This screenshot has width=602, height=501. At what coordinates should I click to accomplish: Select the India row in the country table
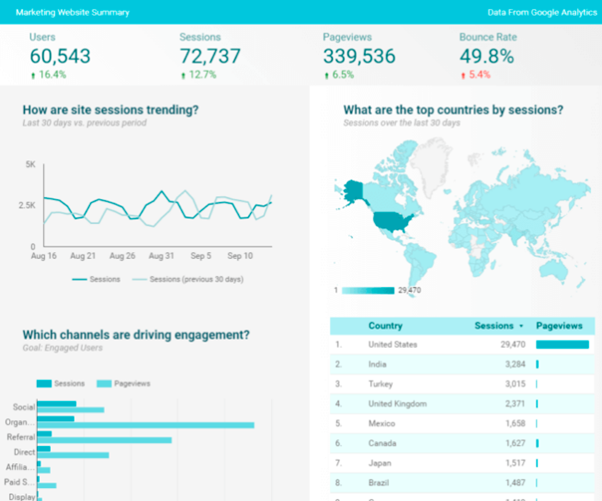coord(458,363)
